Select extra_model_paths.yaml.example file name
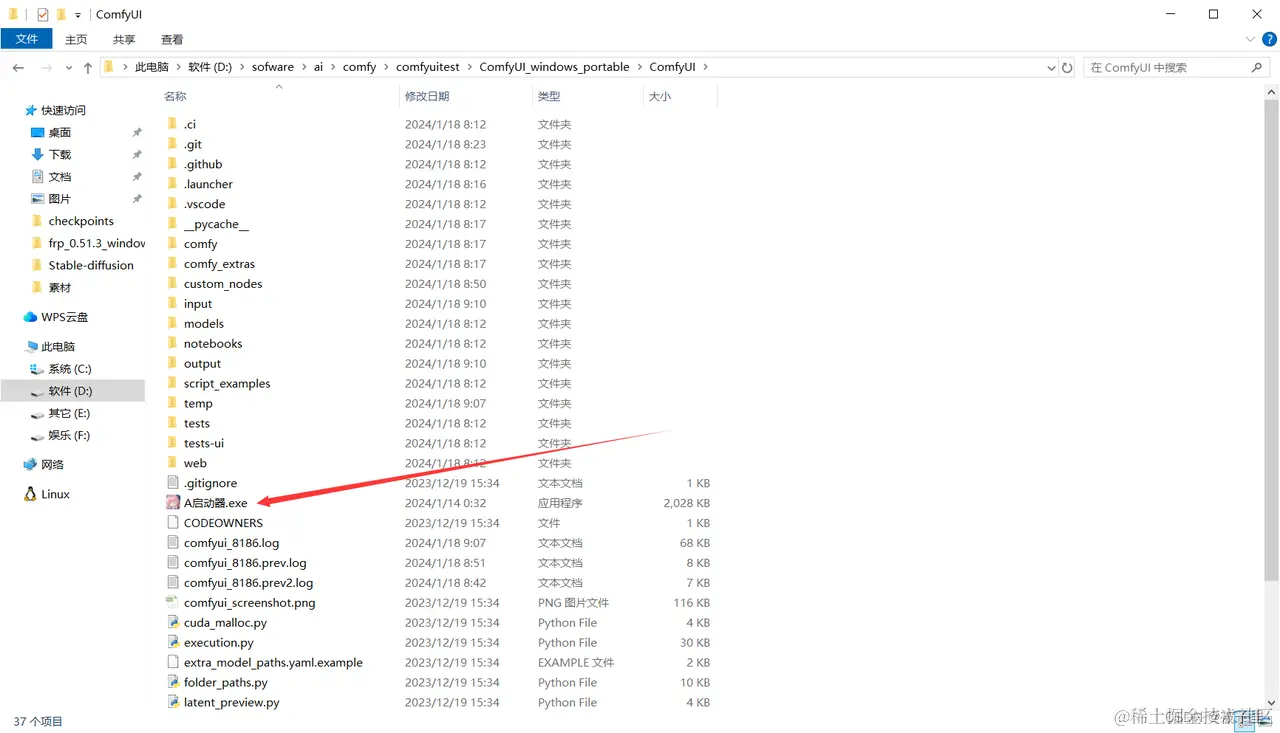The width and height of the screenshot is (1280, 733). [x=273, y=663]
